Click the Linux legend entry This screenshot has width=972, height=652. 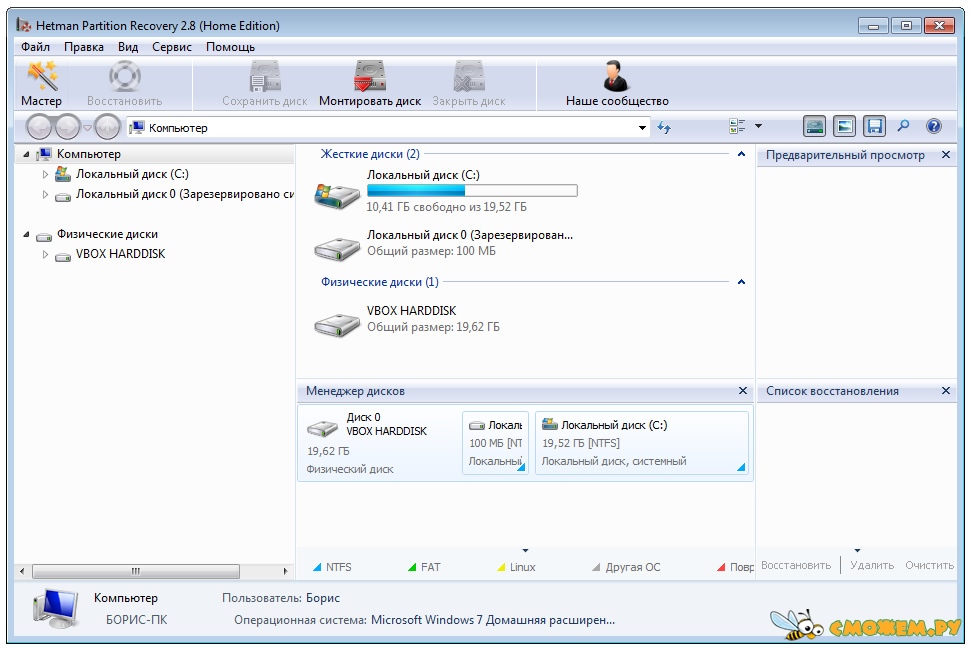[x=516, y=567]
